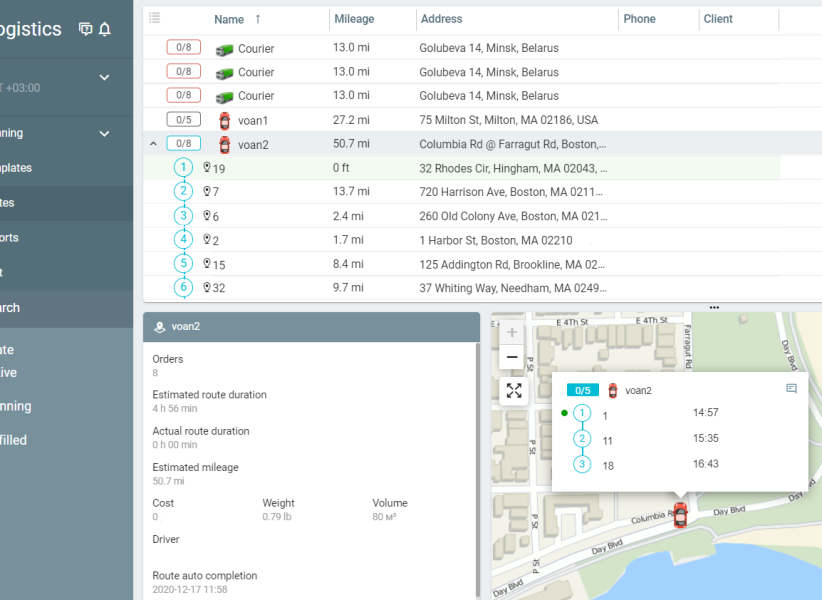
Task: Select stop circle 5 in voan2 route
Action: point(183,263)
